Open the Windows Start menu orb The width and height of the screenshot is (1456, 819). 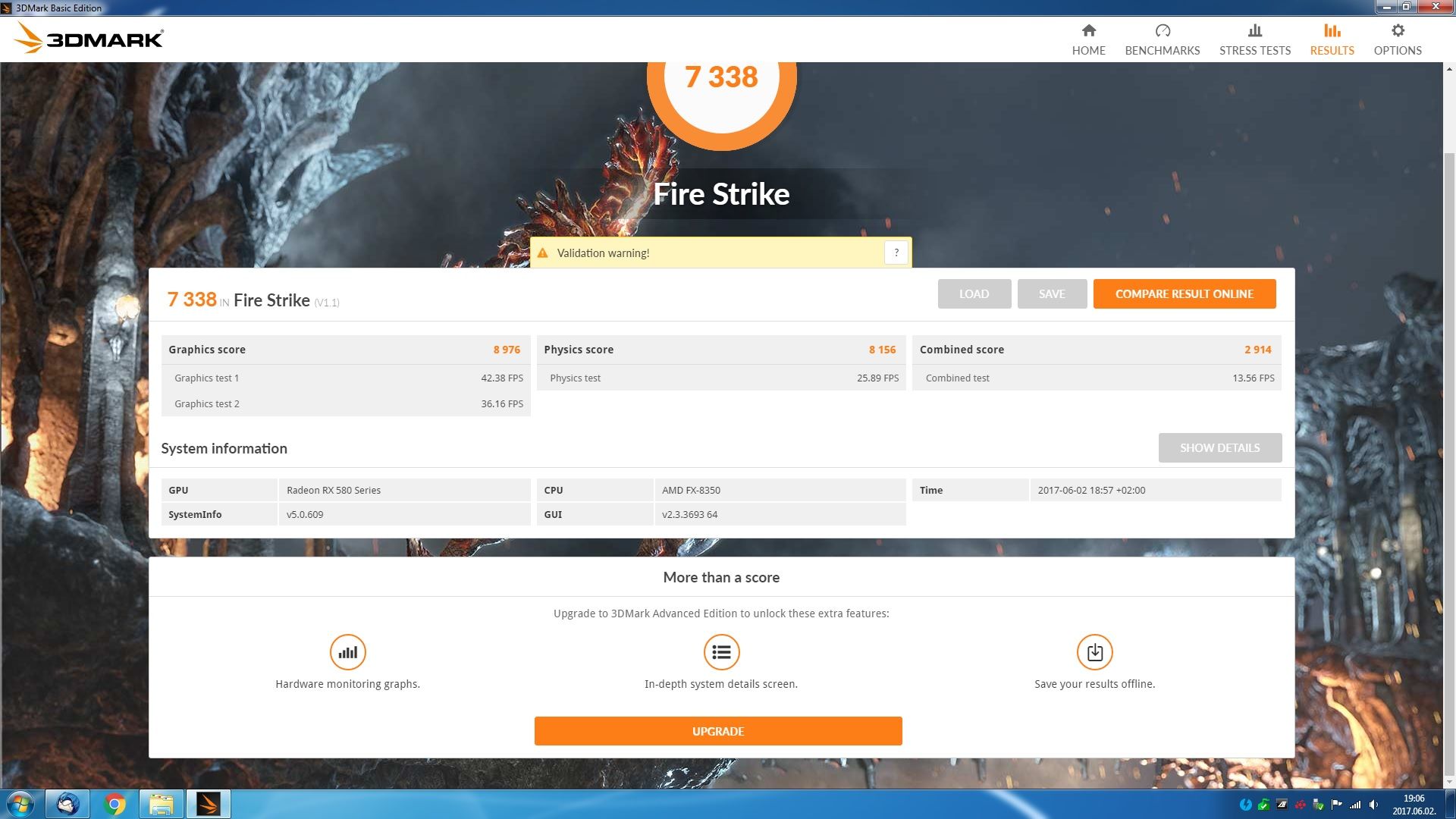pyautogui.click(x=20, y=804)
